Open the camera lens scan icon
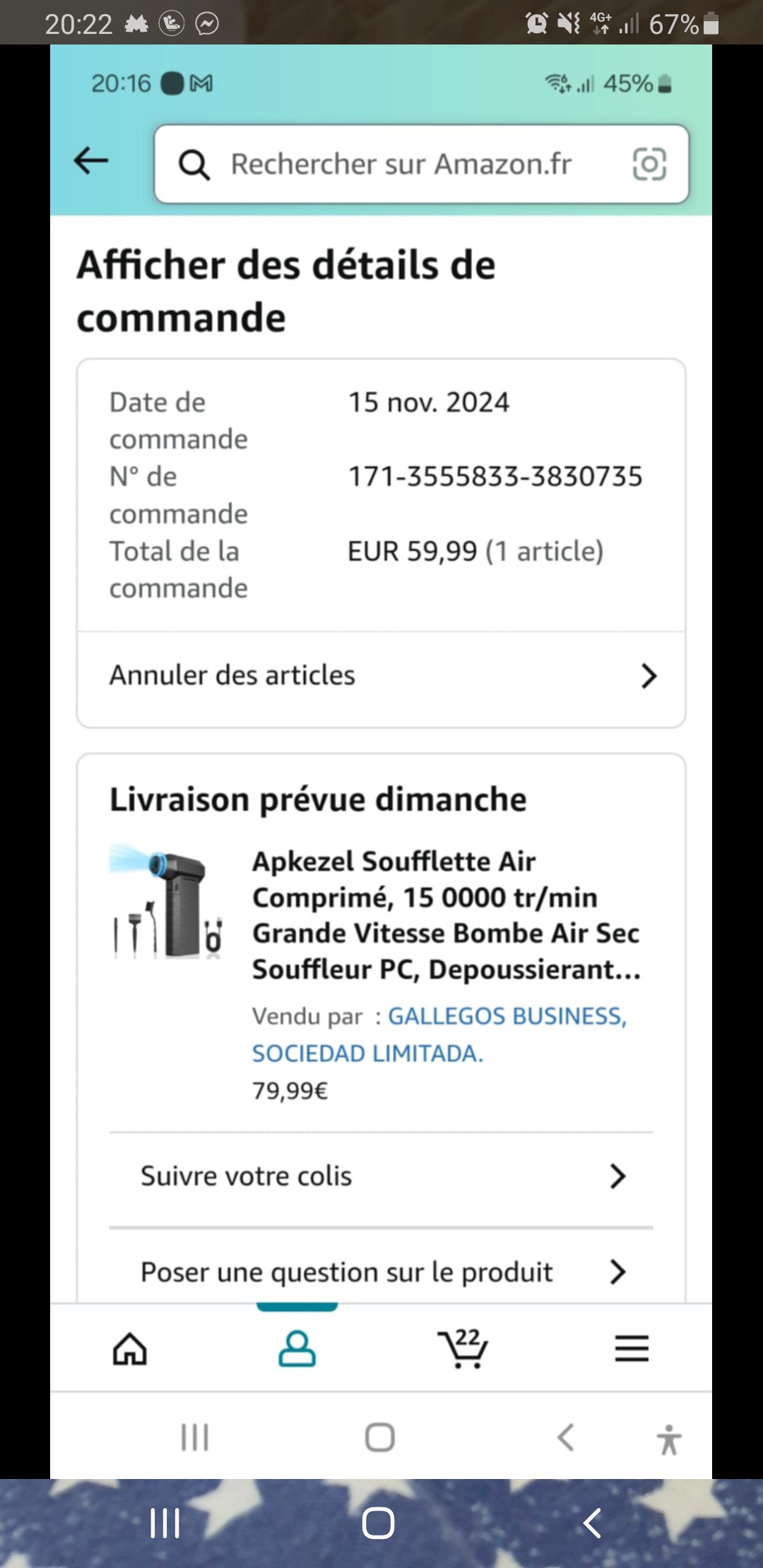Image resolution: width=763 pixels, height=1568 pixels. click(x=649, y=165)
